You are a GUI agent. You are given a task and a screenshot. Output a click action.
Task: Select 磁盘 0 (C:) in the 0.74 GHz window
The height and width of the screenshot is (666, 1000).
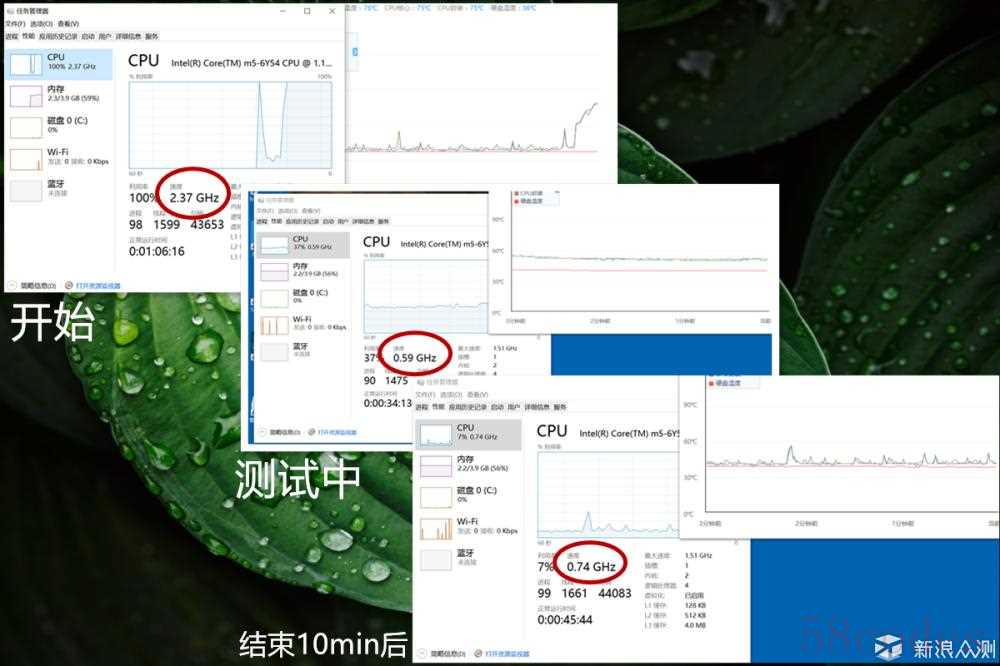click(468, 496)
